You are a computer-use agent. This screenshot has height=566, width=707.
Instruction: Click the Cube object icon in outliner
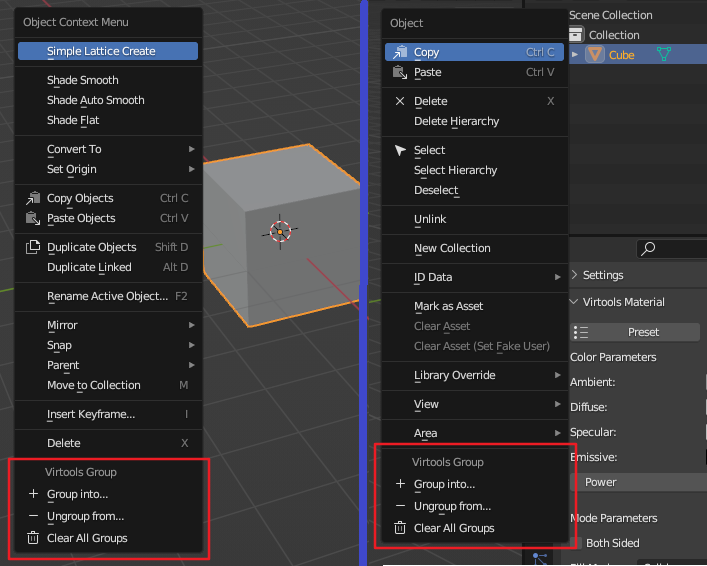(x=595, y=55)
